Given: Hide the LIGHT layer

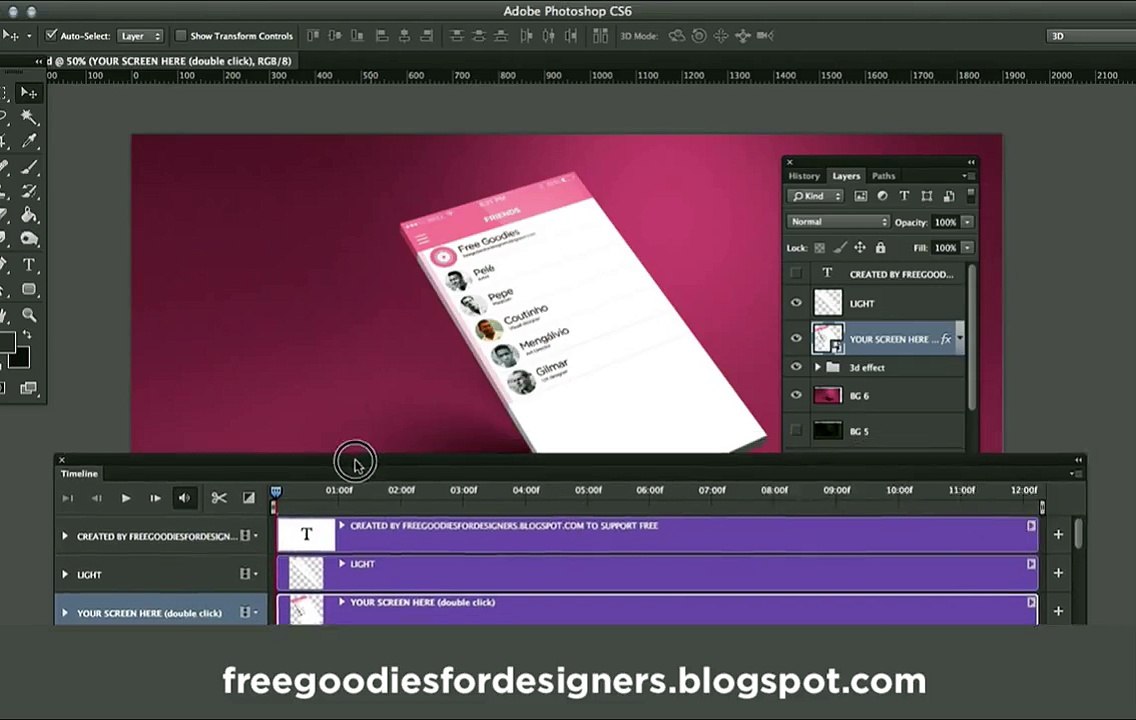Looking at the screenshot, I should [x=796, y=303].
